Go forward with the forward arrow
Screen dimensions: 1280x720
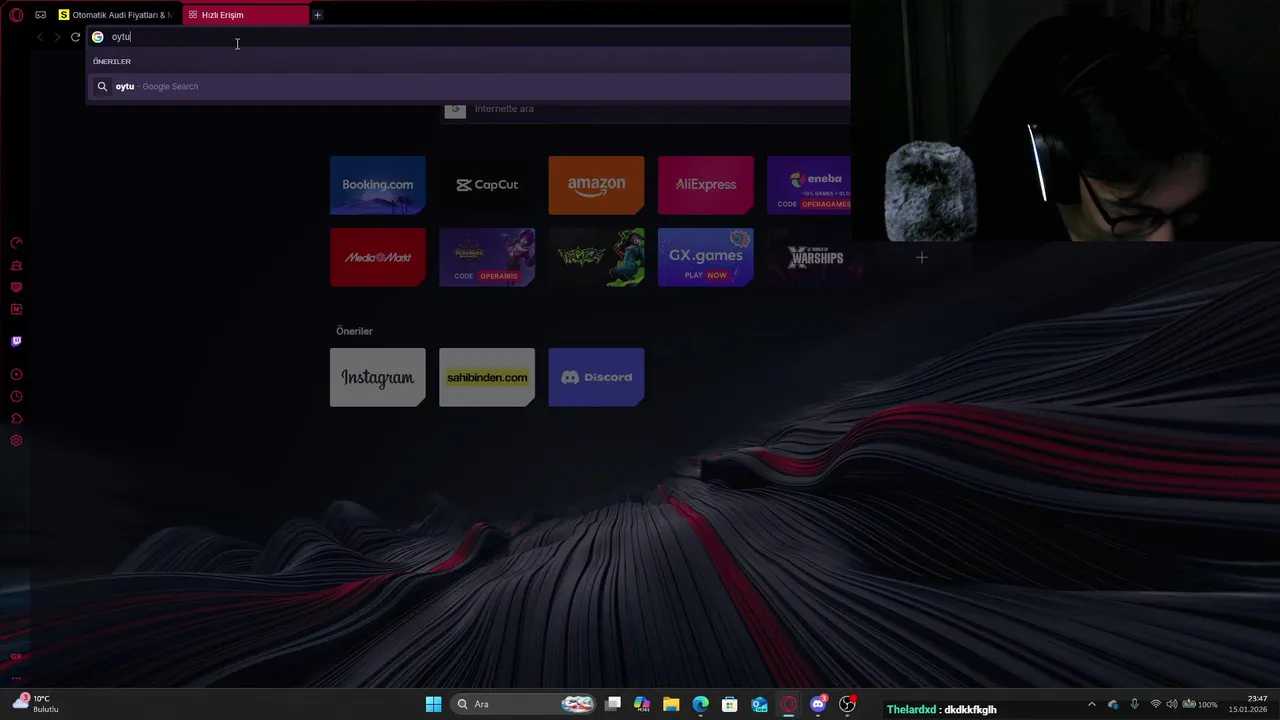coord(57,37)
